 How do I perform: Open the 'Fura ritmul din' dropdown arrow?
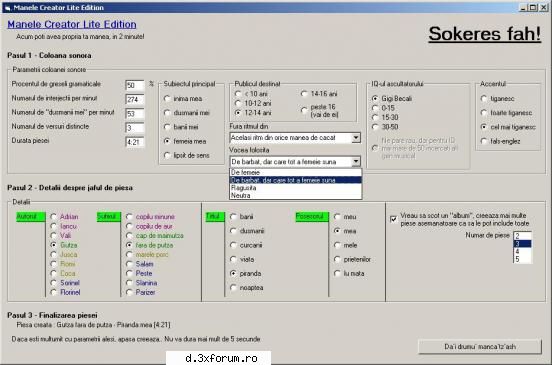[356, 138]
